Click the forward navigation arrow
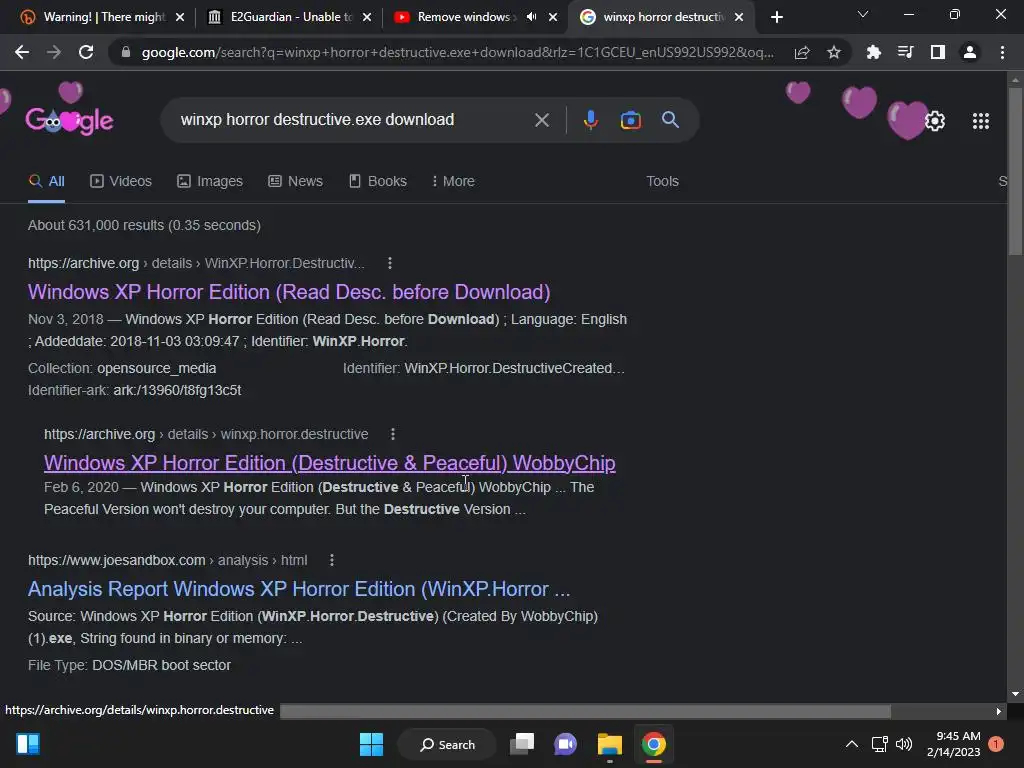The image size is (1024, 768). 54,52
